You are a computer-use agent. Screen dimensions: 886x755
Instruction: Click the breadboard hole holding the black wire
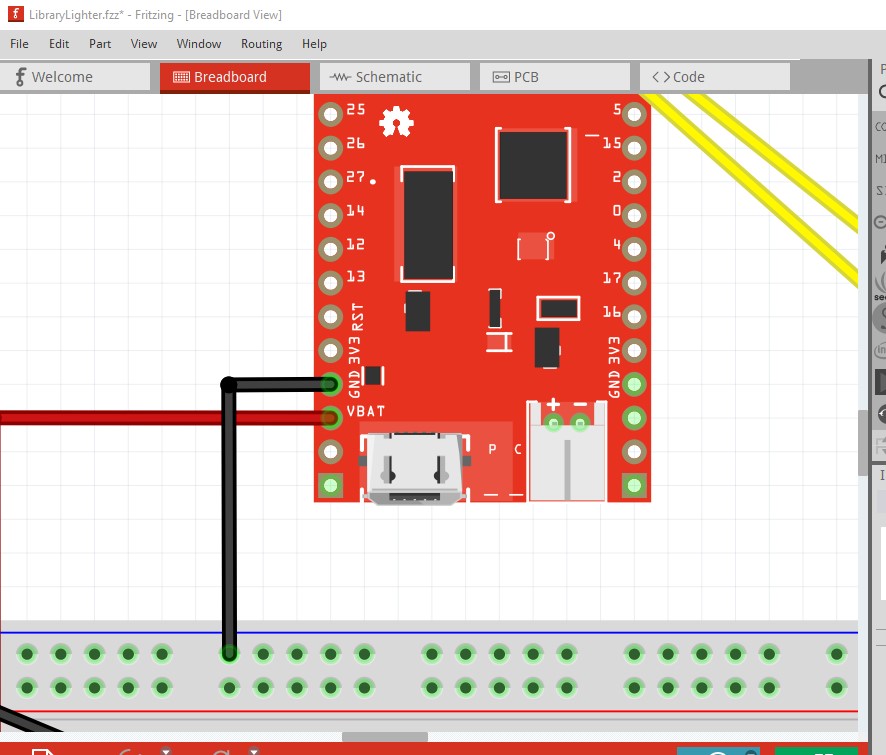click(x=229, y=654)
